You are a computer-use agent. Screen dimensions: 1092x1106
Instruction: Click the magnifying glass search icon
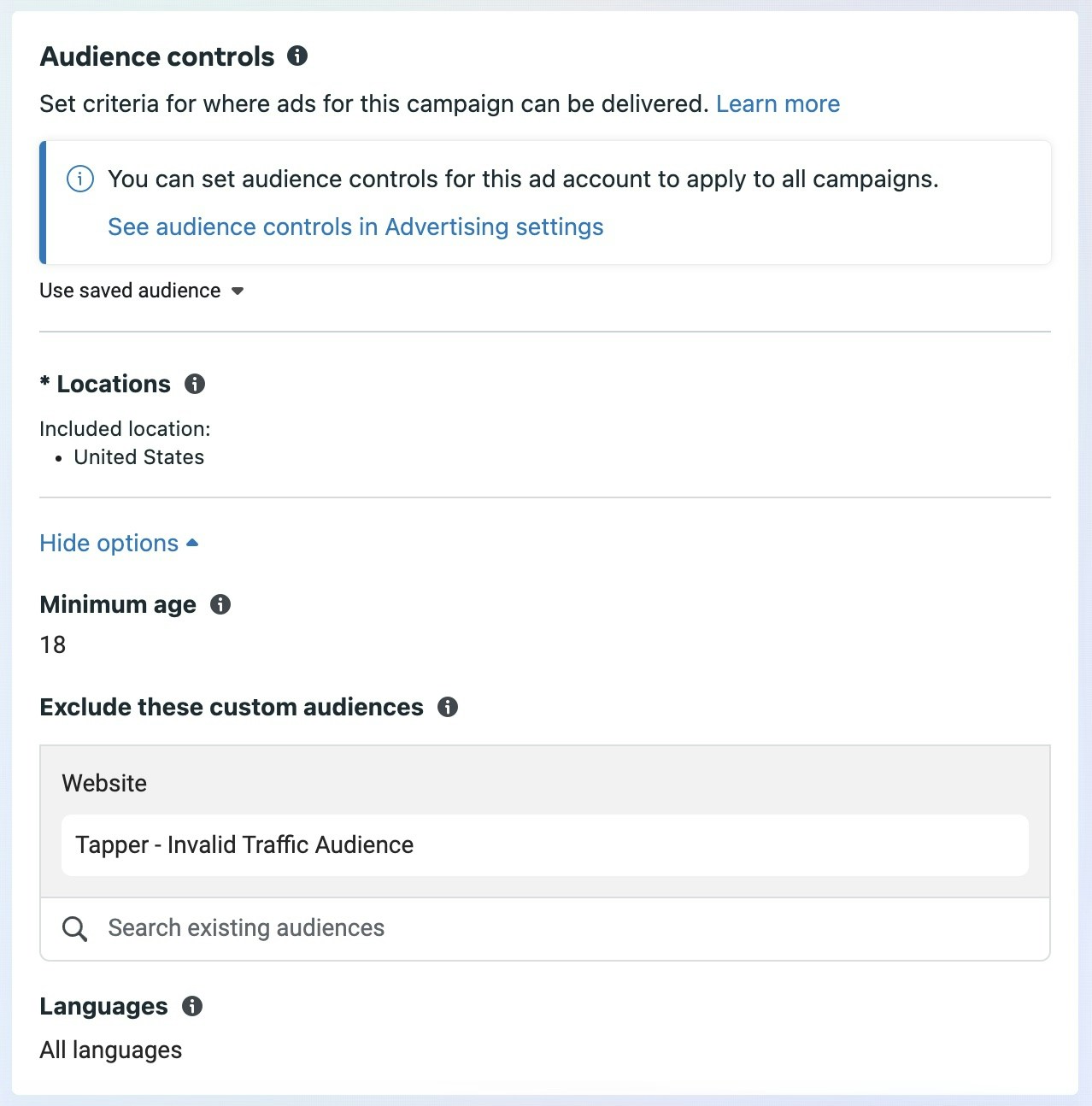pyautogui.click(x=74, y=928)
